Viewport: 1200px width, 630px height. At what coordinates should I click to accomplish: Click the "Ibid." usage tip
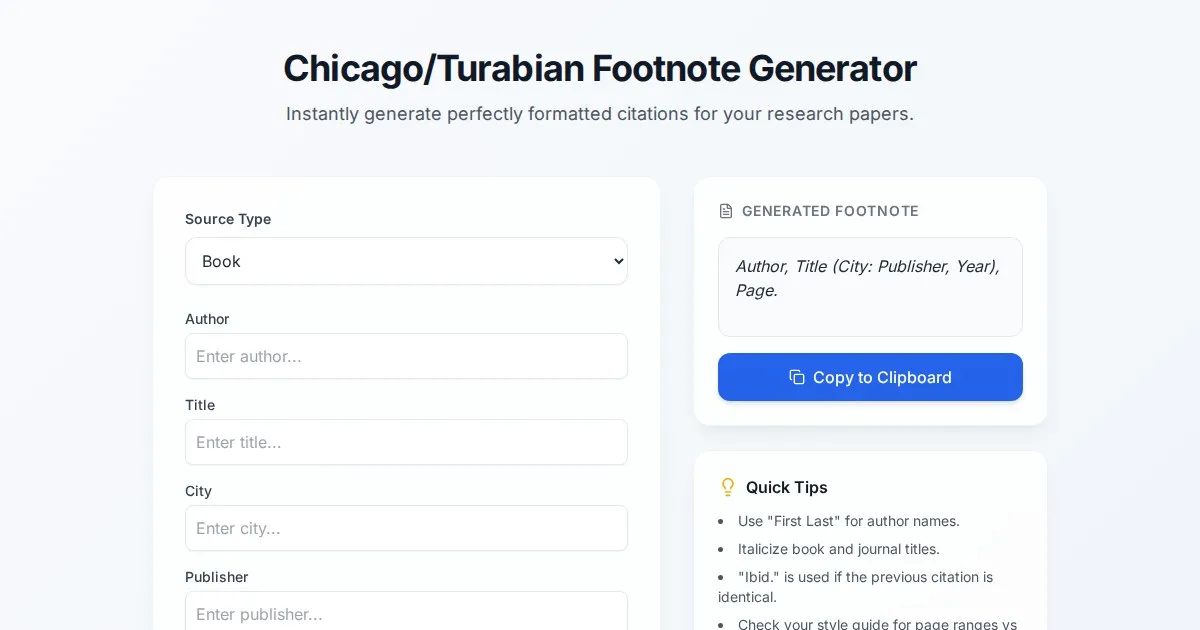pos(864,577)
